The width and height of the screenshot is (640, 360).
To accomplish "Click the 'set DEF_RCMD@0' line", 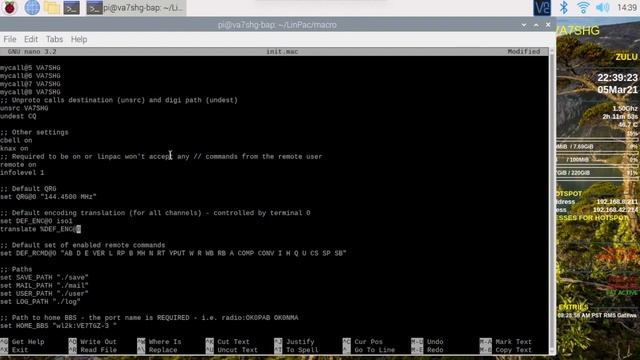I will tap(173, 253).
